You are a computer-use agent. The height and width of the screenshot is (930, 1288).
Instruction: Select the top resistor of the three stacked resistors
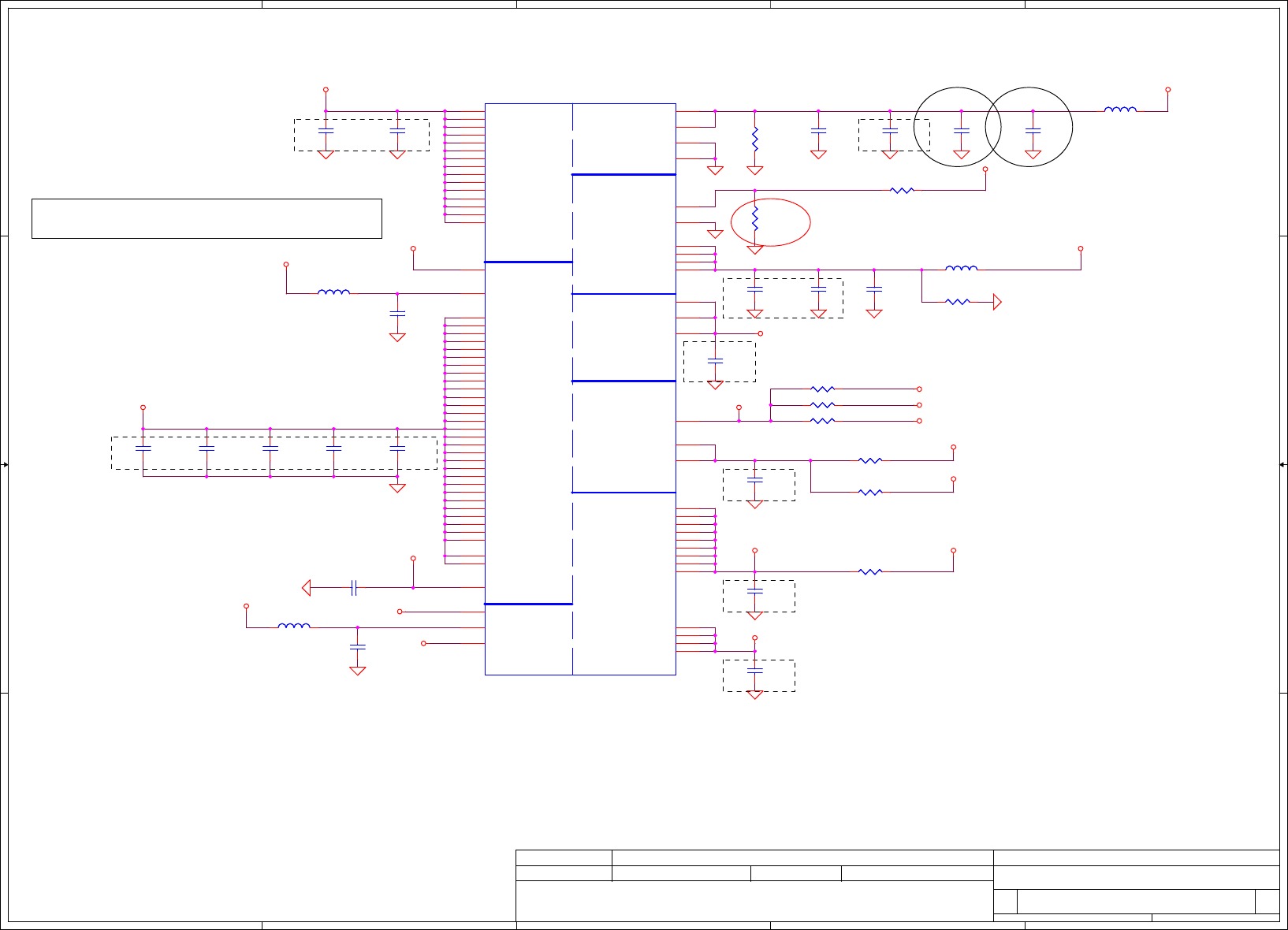point(822,389)
